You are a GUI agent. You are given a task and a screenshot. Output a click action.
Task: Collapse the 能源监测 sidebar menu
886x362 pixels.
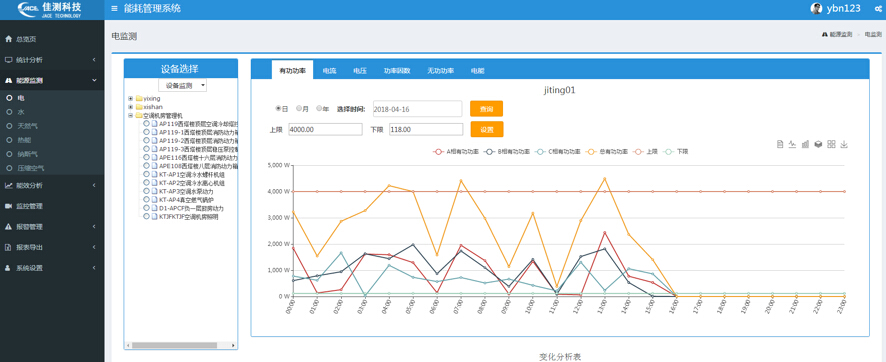click(52, 80)
